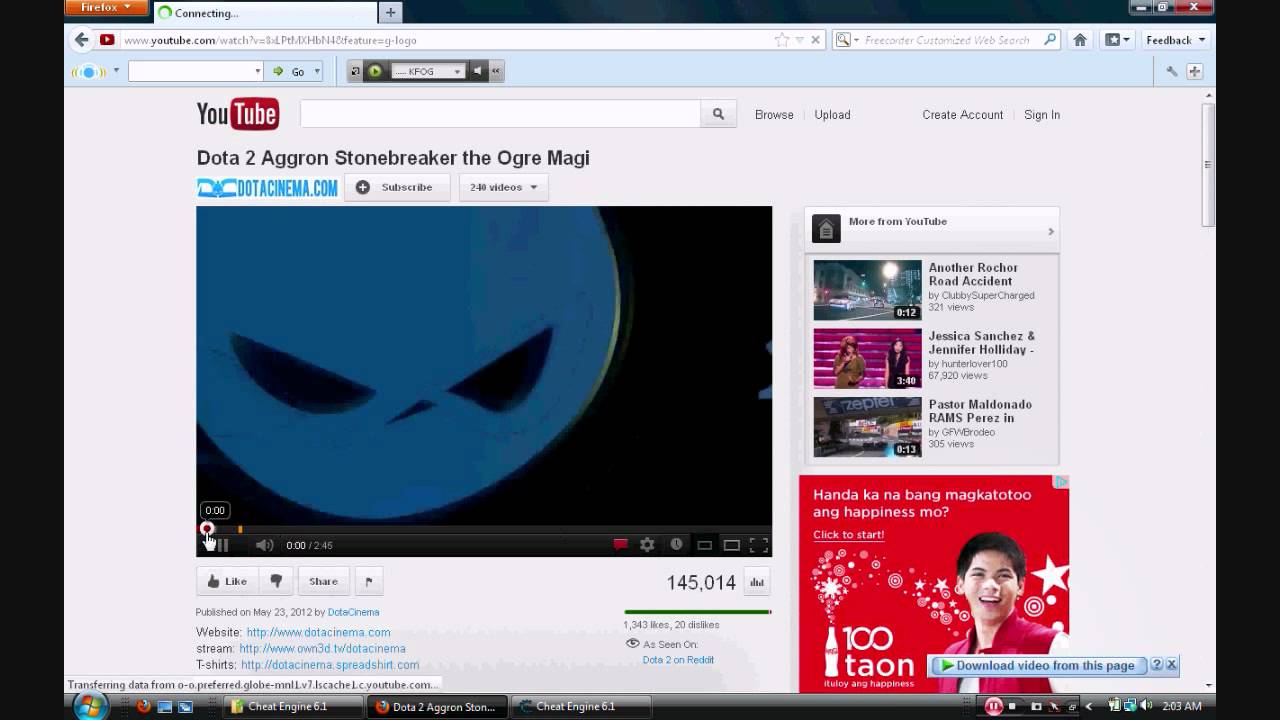Click the thumbs down dislike button
The width and height of the screenshot is (1280, 720).
click(276, 581)
